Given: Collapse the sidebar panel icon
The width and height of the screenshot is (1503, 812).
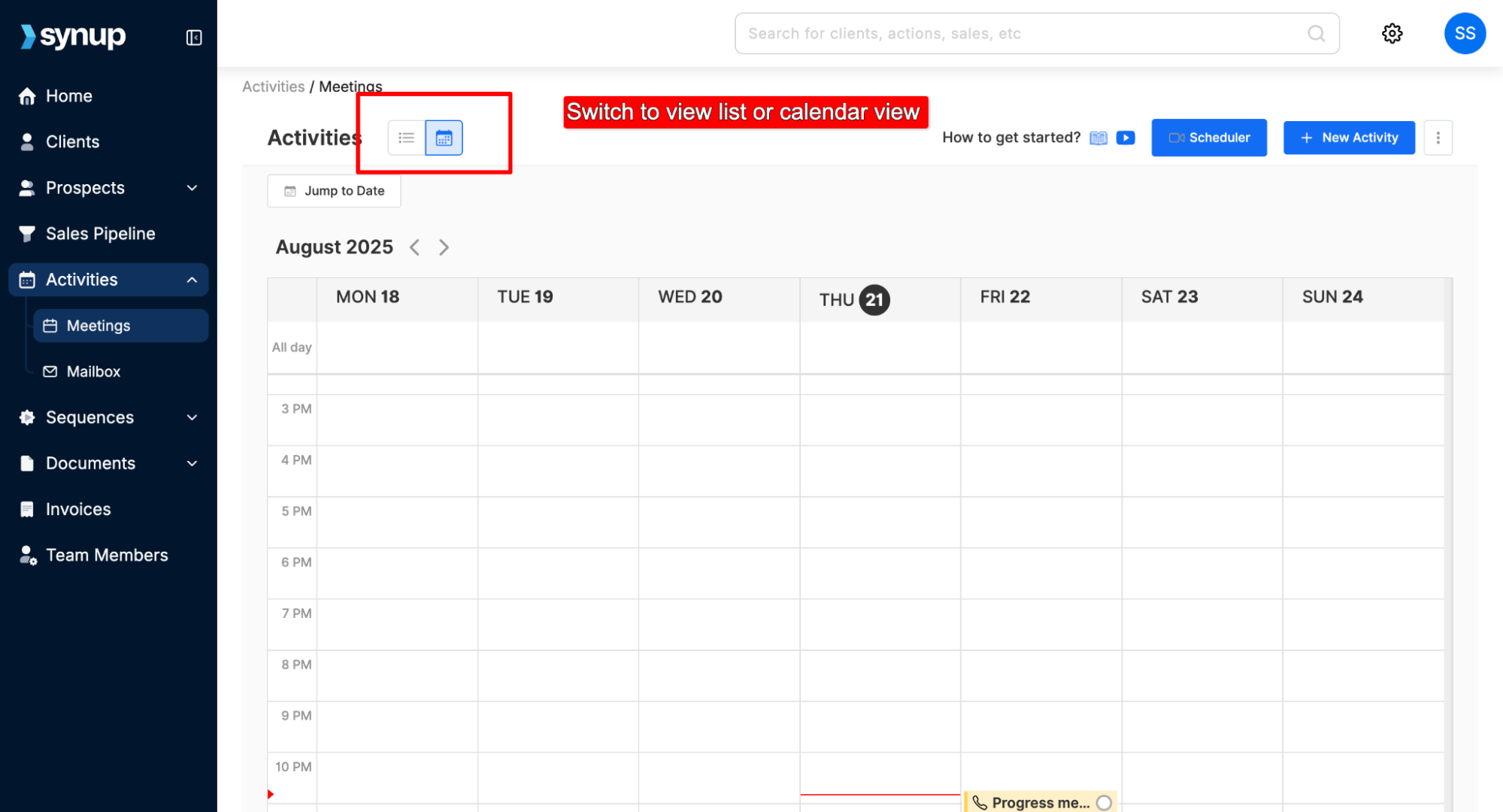Looking at the screenshot, I should point(194,37).
